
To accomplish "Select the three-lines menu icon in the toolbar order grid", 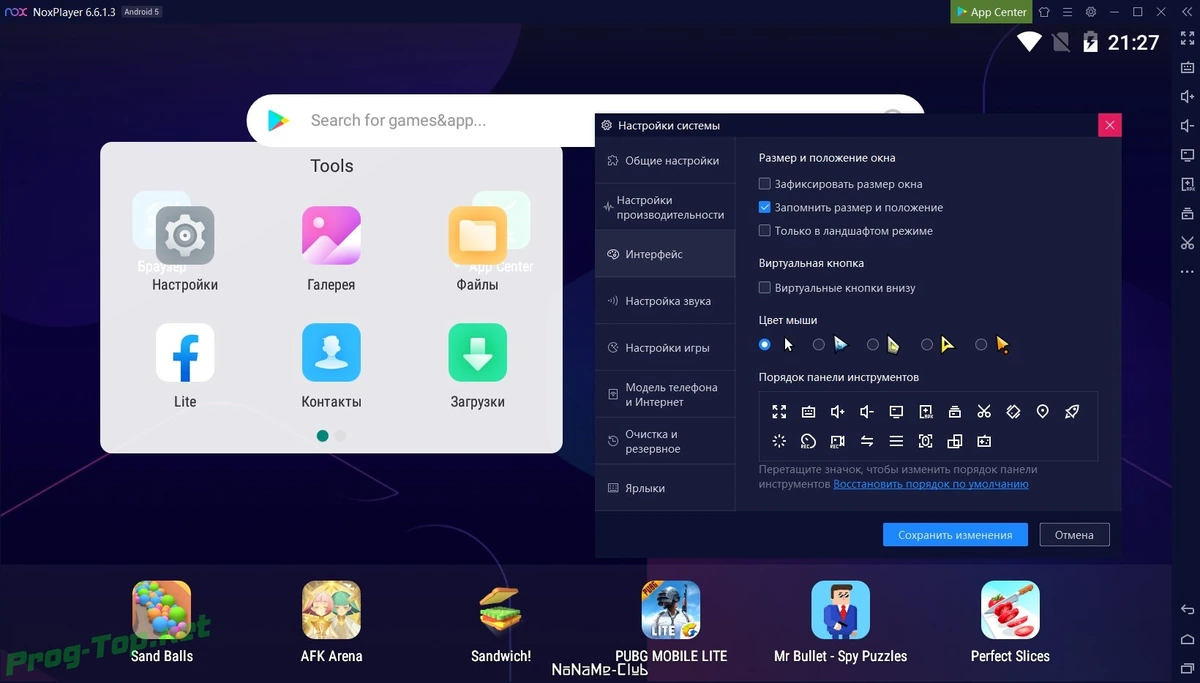I will tap(896, 441).
